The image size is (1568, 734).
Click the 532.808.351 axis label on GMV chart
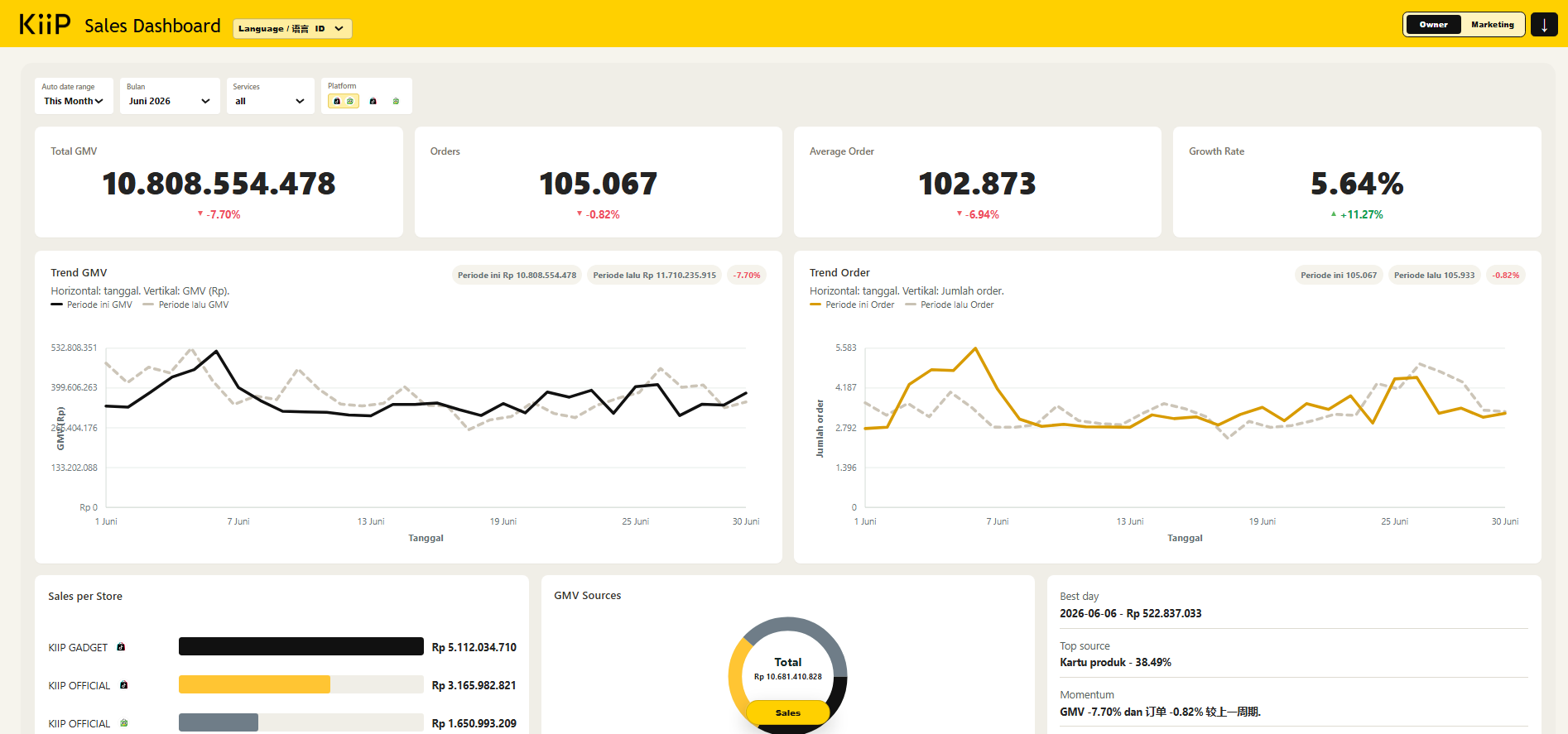(74, 348)
